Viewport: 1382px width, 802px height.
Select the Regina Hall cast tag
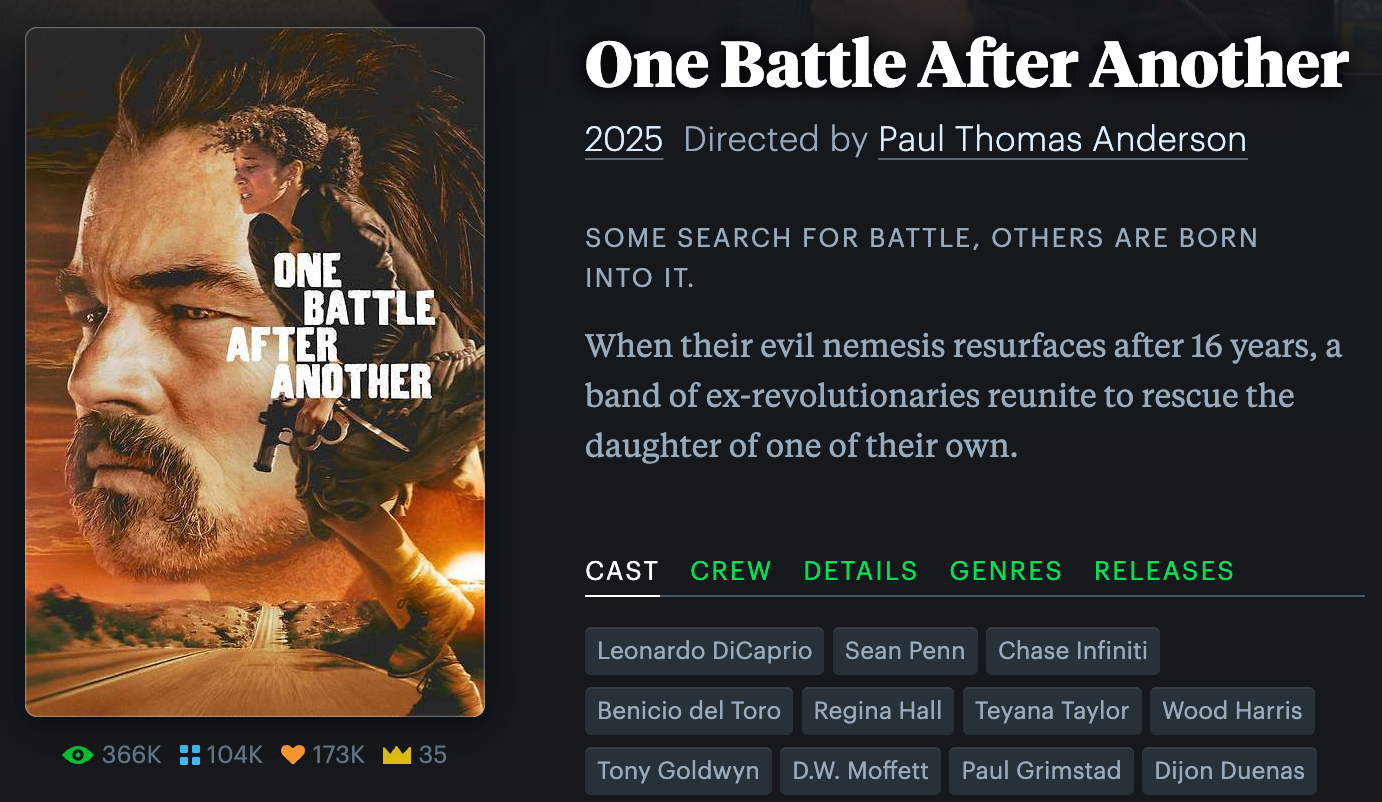pyautogui.click(x=878, y=711)
